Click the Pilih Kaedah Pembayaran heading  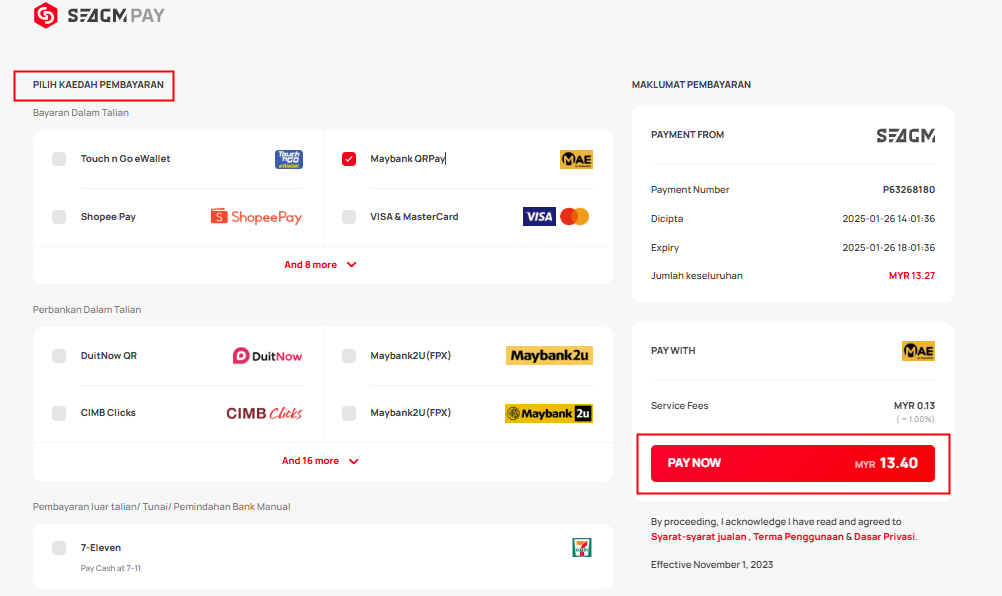coord(98,84)
